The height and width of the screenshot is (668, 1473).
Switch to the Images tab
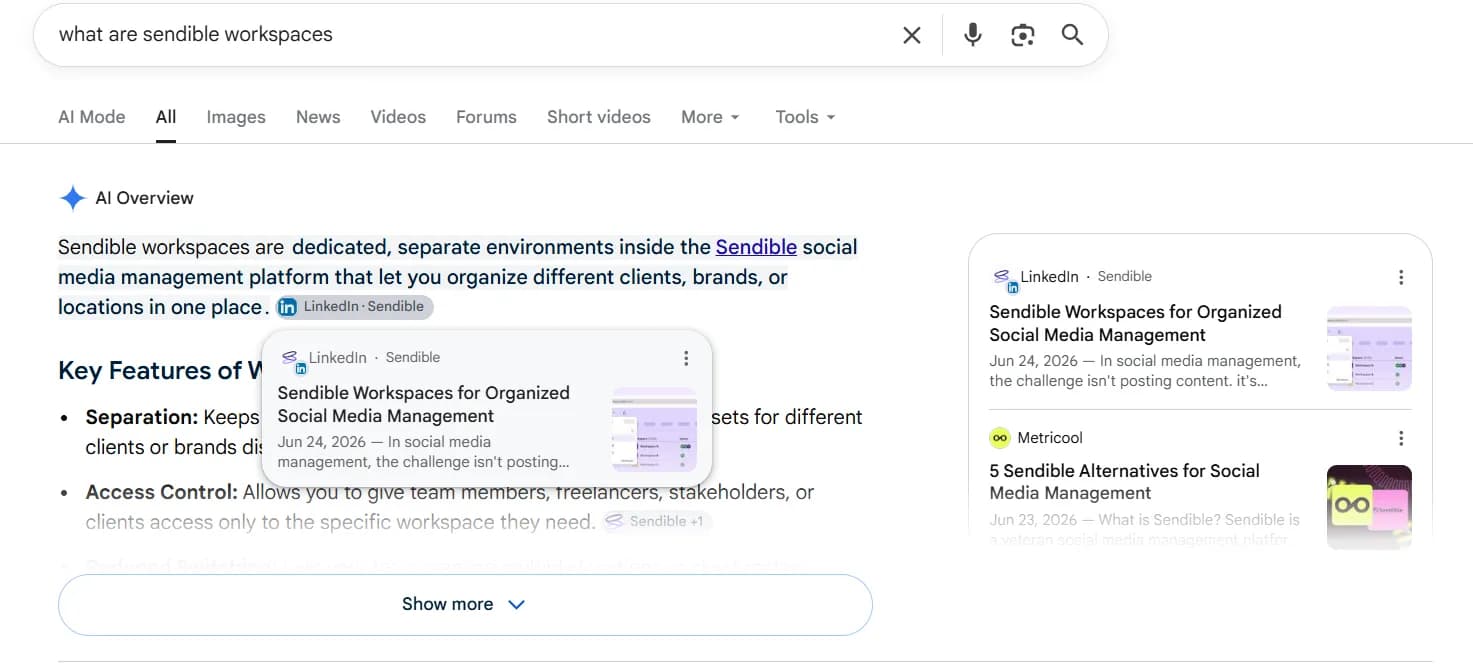[236, 117]
